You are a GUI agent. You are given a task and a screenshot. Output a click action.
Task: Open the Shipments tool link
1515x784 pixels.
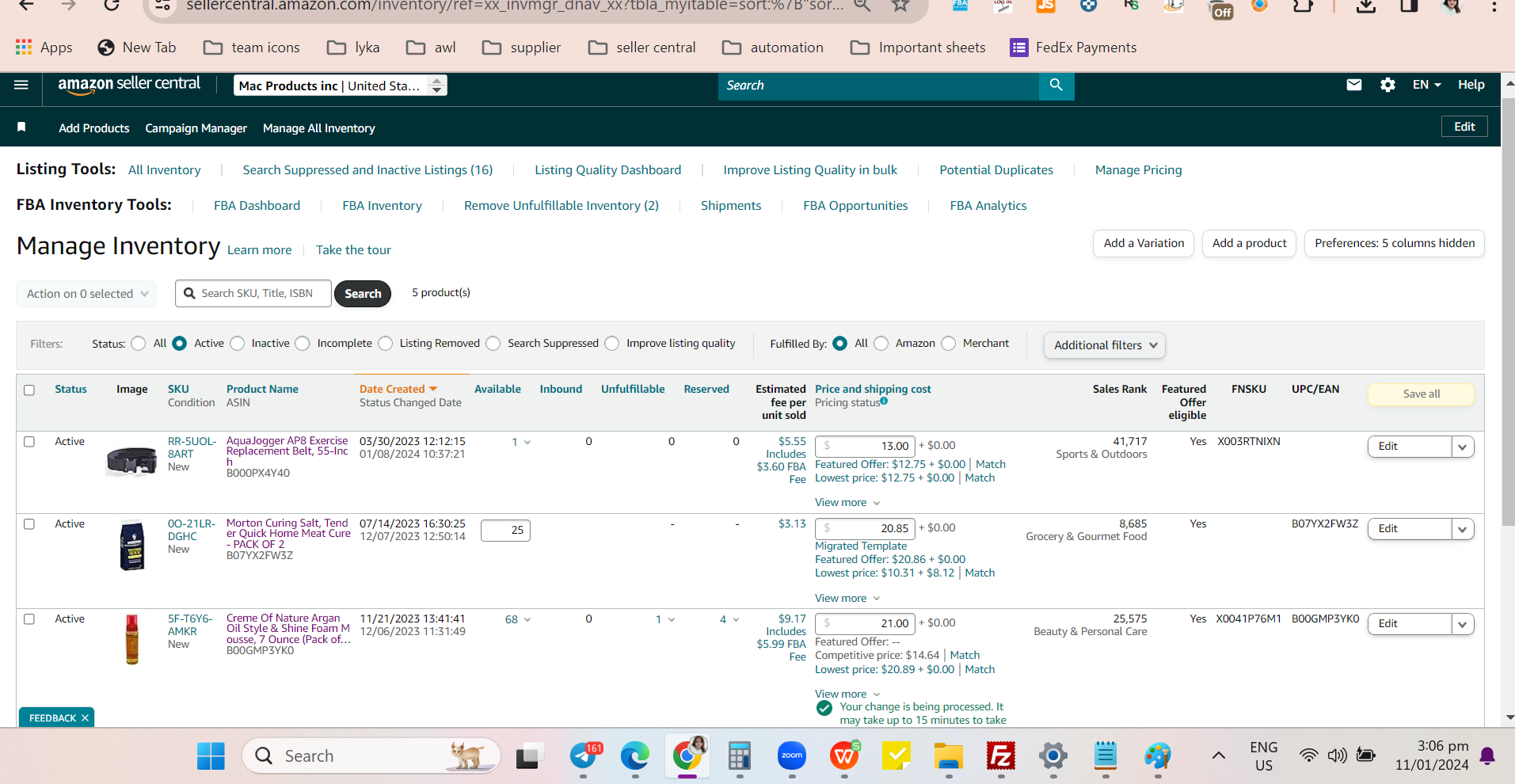[730, 206]
